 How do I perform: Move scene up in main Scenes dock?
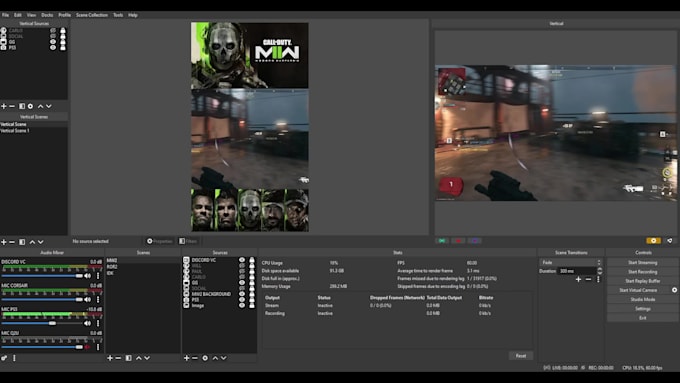pos(139,358)
